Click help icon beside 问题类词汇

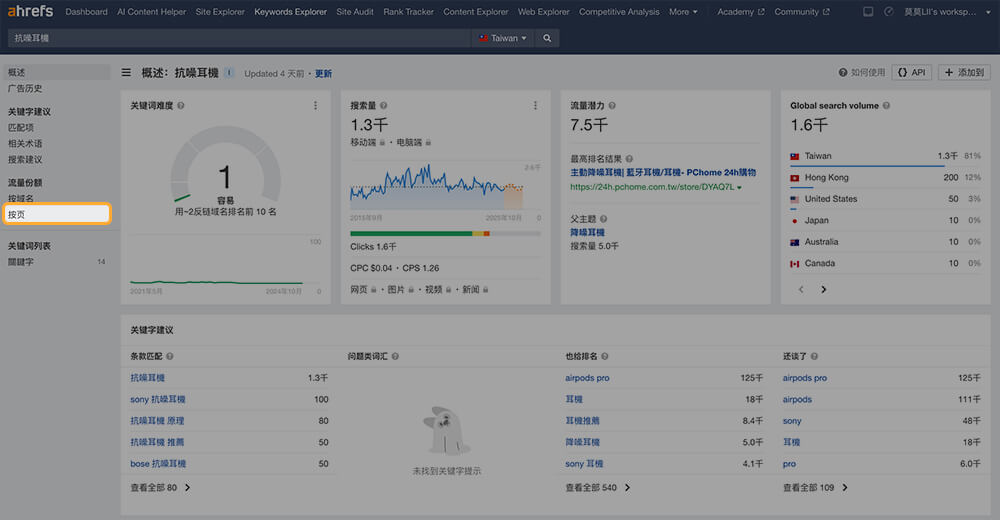pyautogui.click(x=395, y=357)
